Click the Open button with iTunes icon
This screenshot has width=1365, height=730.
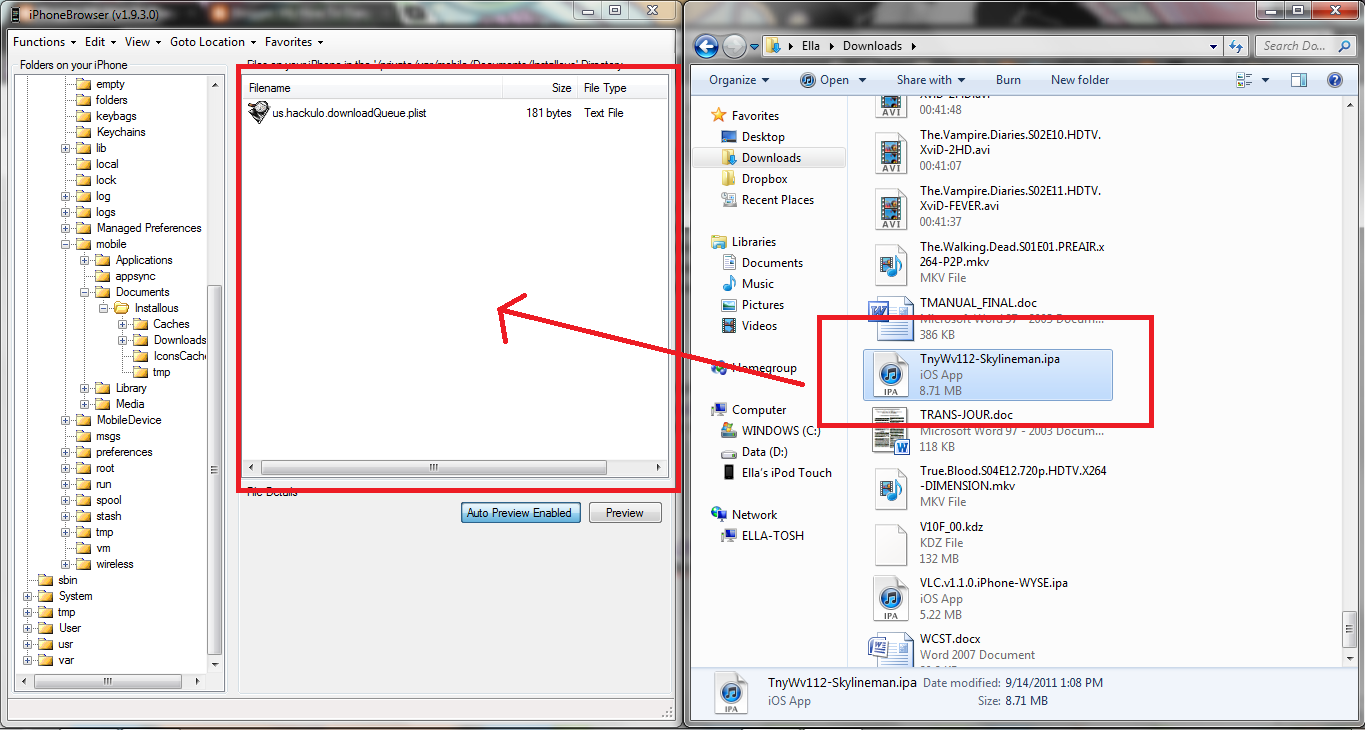pos(824,80)
